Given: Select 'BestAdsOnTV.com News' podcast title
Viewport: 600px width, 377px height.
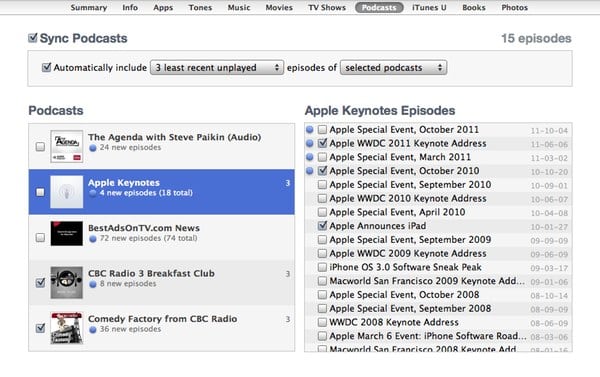Looking at the screenshot, I should coord(144,228).
